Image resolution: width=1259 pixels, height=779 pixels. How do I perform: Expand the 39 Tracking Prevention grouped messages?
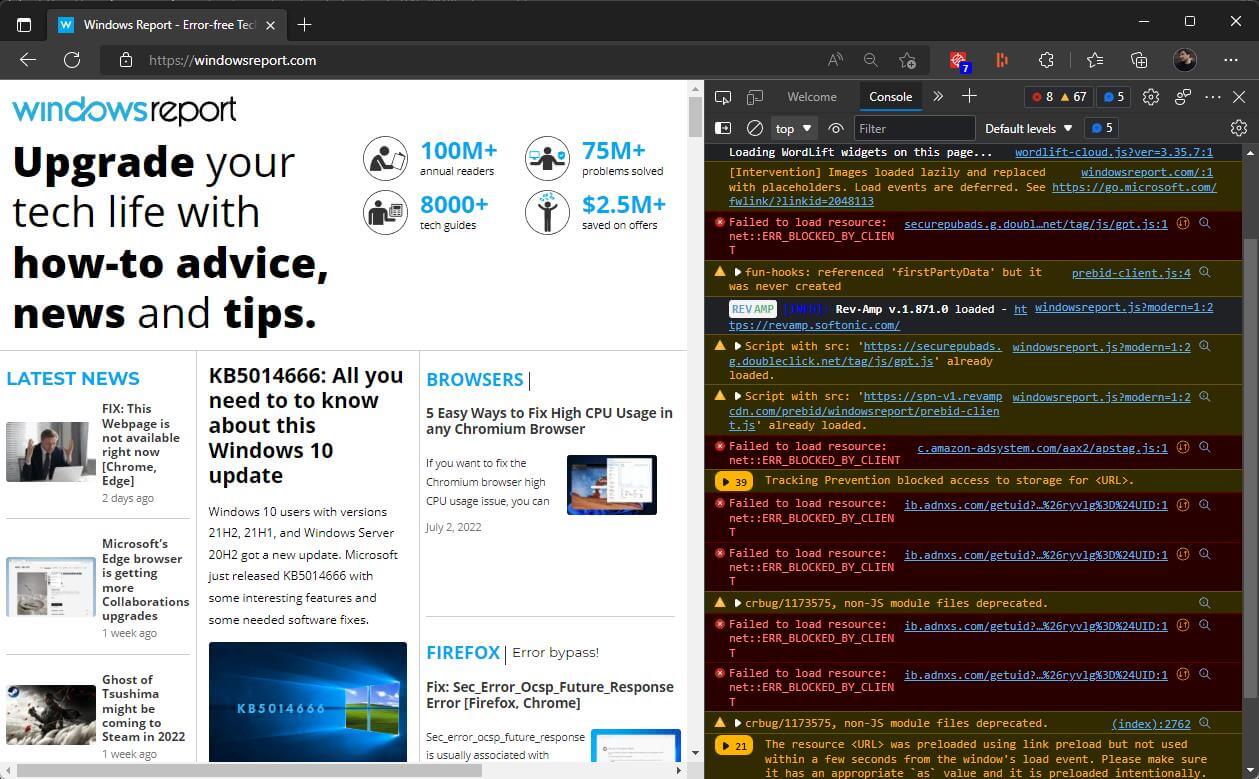click(x=733, y=481)
